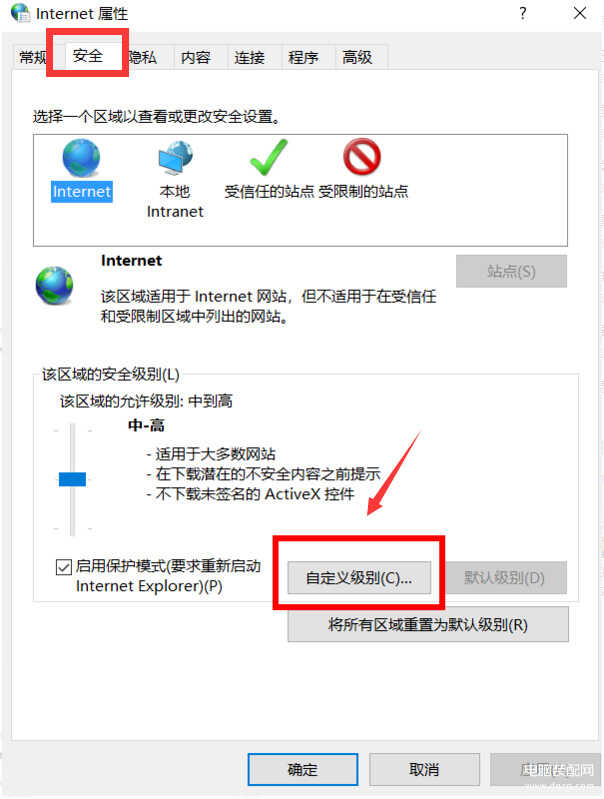Image resolution: width=604 pixels, height=799 pixels.
Task: Open the 高级 tab
Action: pos(357,57)
